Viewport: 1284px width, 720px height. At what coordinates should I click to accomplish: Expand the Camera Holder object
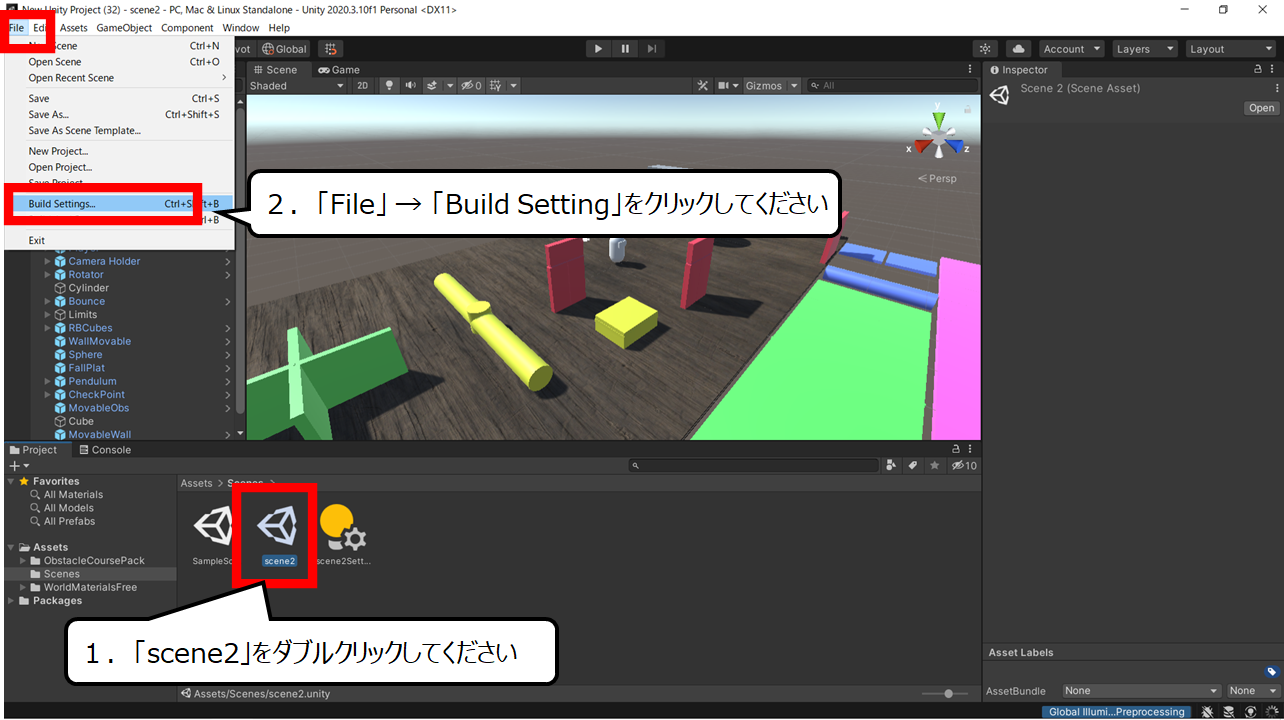click(47, 261)
